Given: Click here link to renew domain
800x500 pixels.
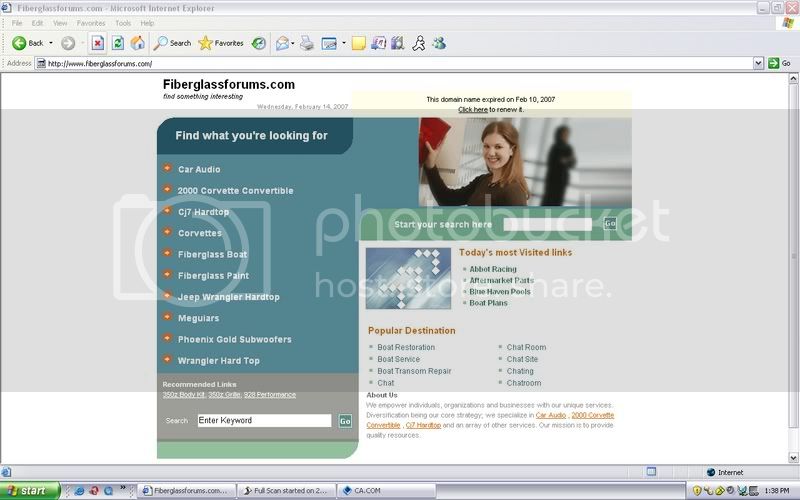Looking at the screenshot, I should coord(472,110).
